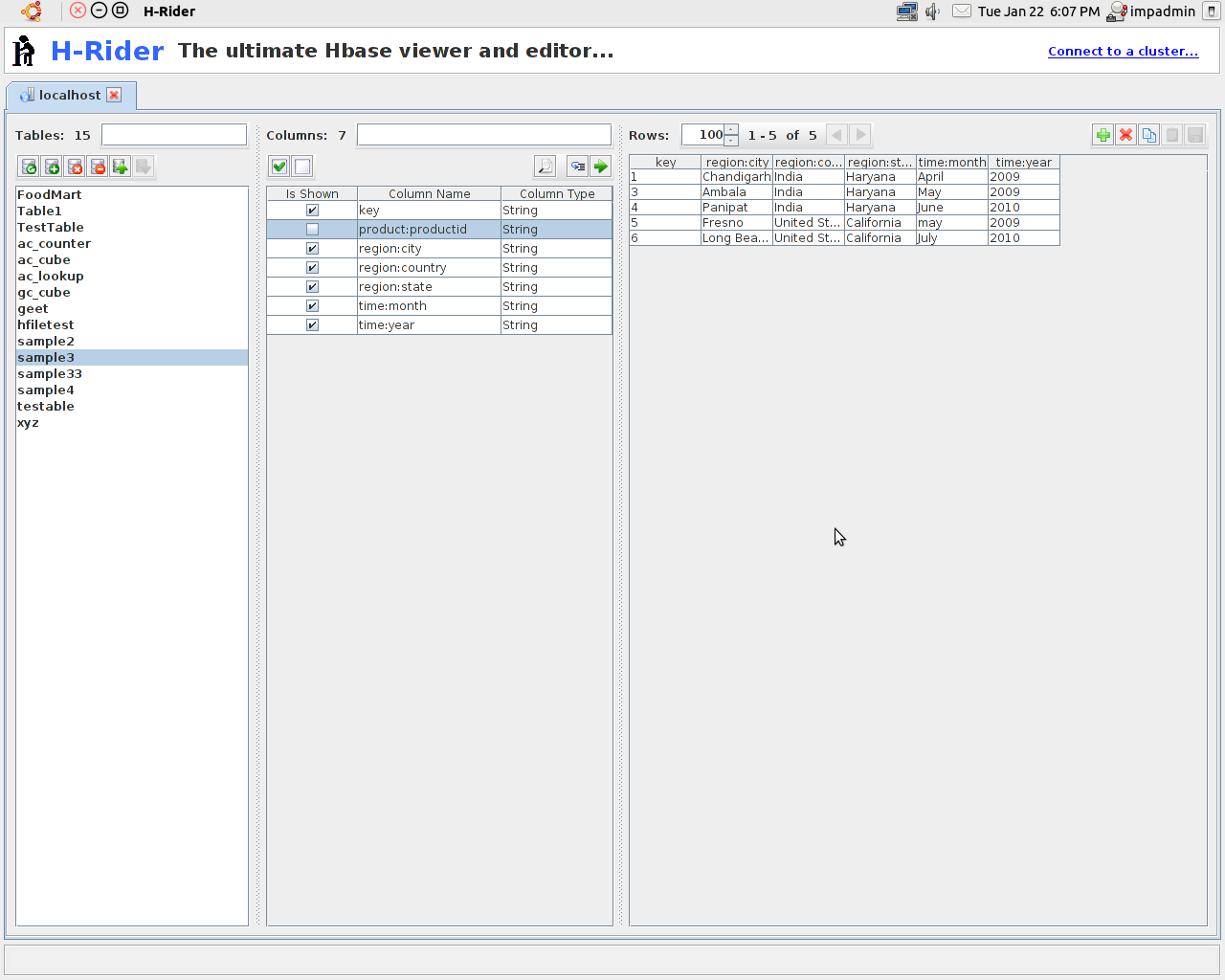Click the green arrow populate rows icon
1225x980 pixels.
coord(600,167)
